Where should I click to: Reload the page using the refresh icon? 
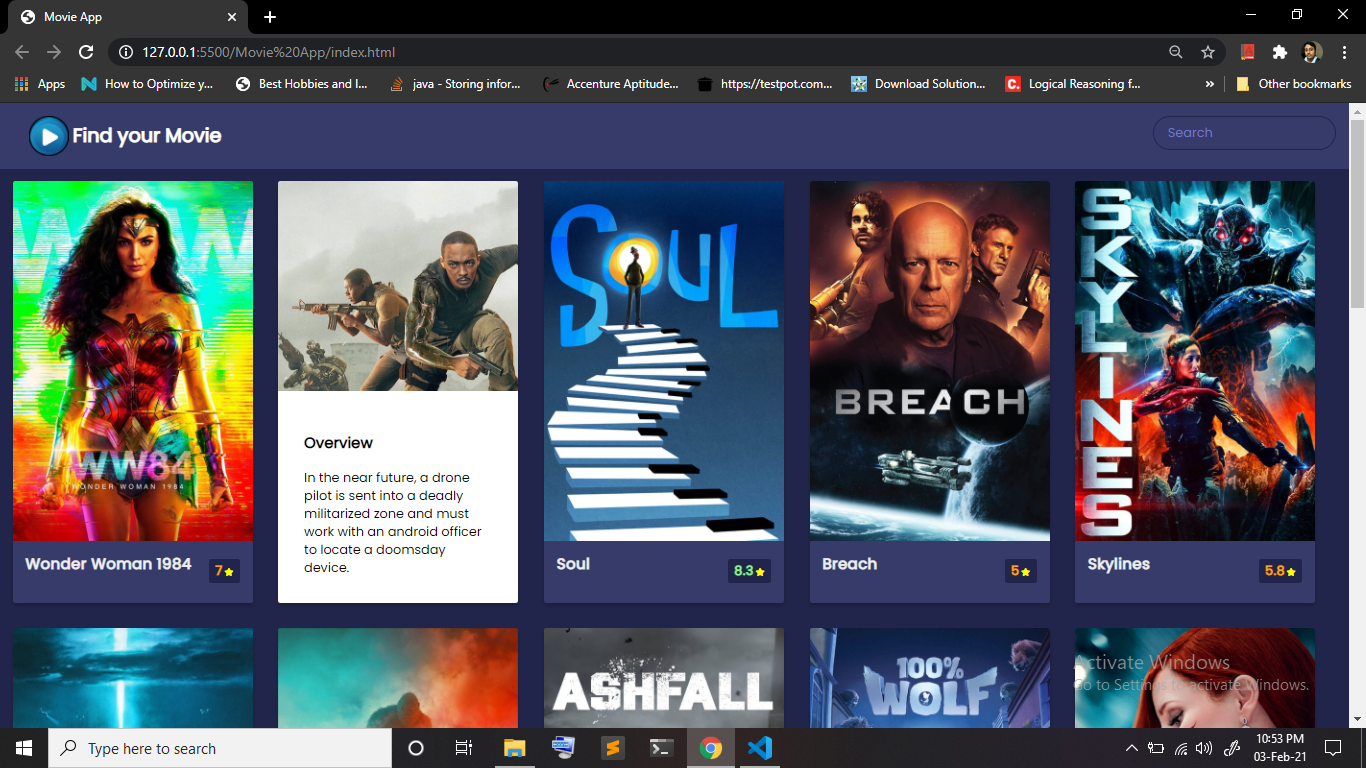(x=86, y=52)
